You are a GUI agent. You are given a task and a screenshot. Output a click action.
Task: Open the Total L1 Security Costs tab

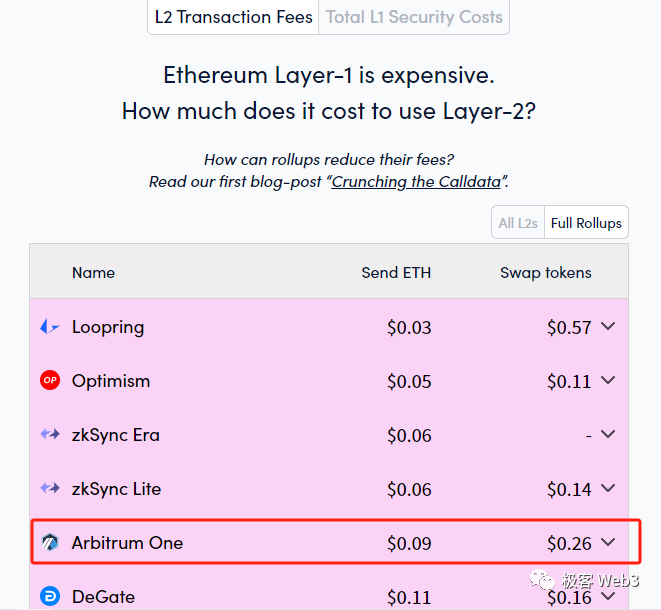(414, 17)
